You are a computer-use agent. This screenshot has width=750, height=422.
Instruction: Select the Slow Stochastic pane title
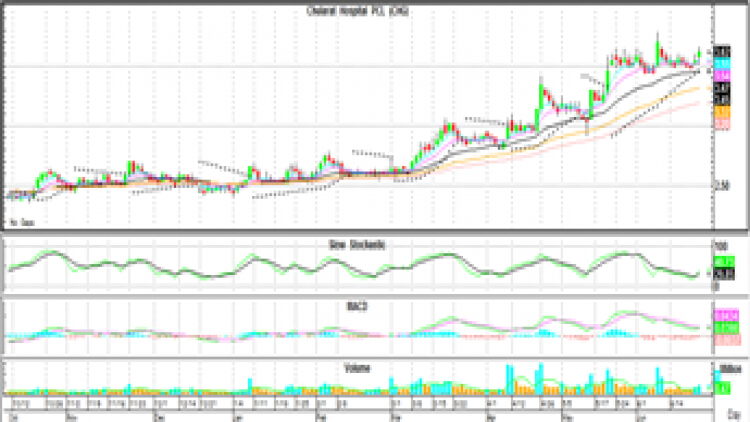point(357,244)
